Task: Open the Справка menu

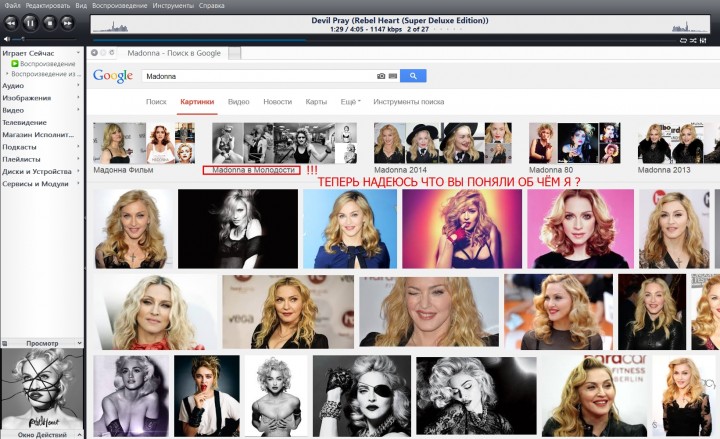Action: coord(212,6)
